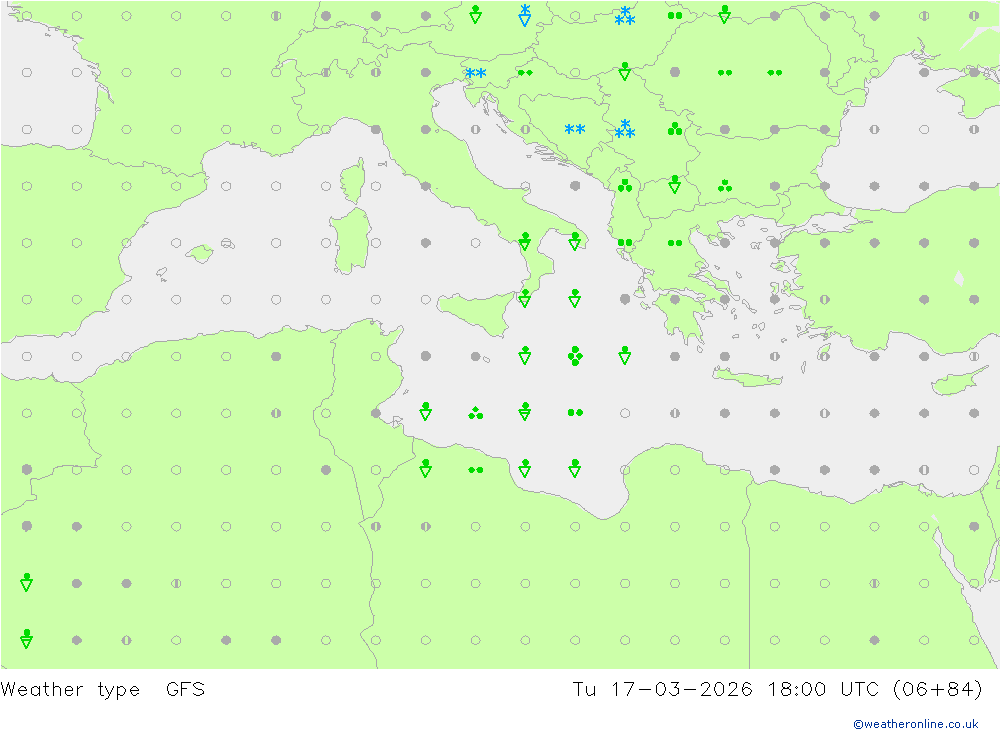Click the blue snow-shower triangle symbol along the top edge
This screenshot has height=733, width=1000.
(x=525, y=15)
